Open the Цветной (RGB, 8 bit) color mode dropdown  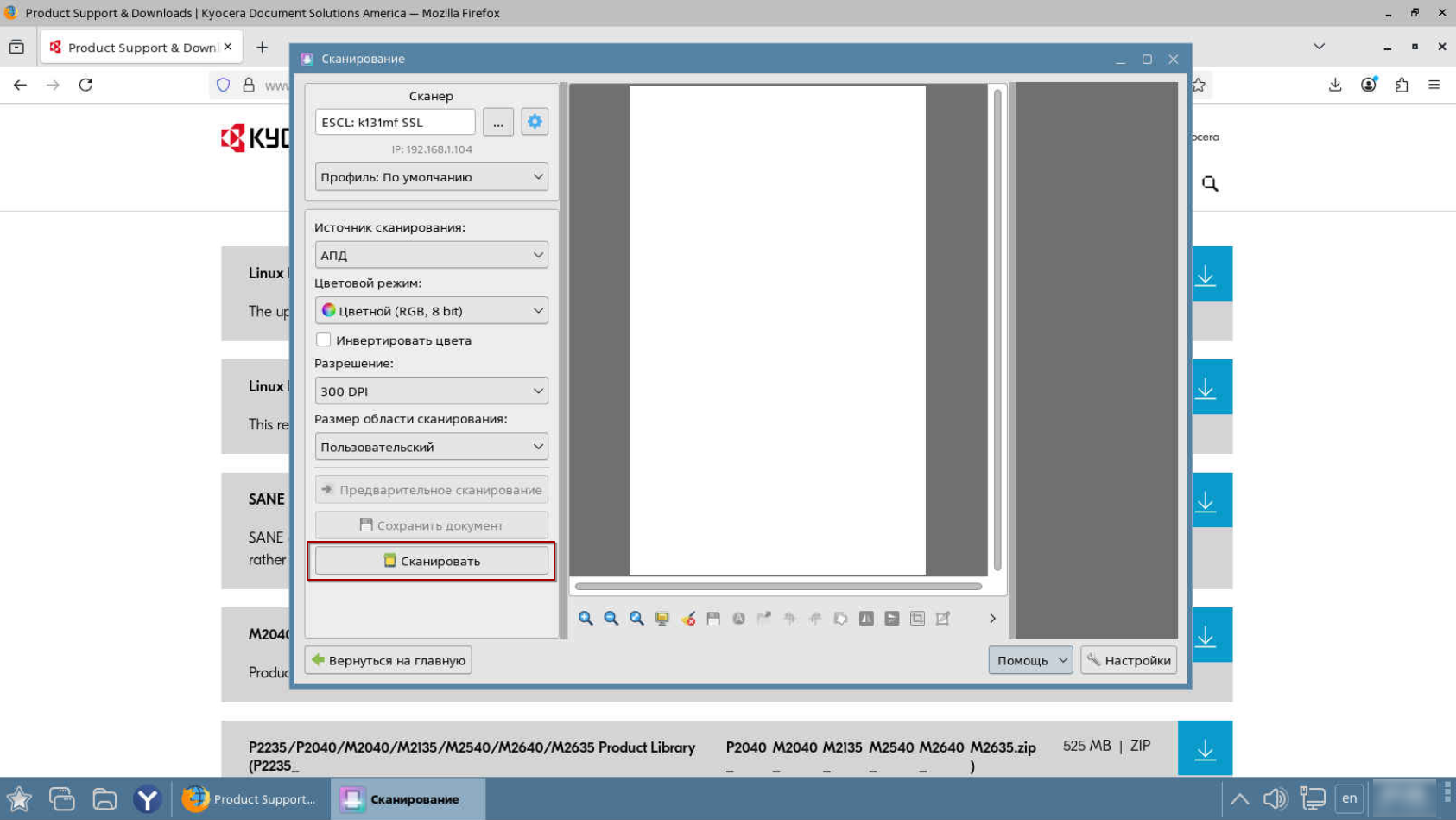tap(431, 311)
